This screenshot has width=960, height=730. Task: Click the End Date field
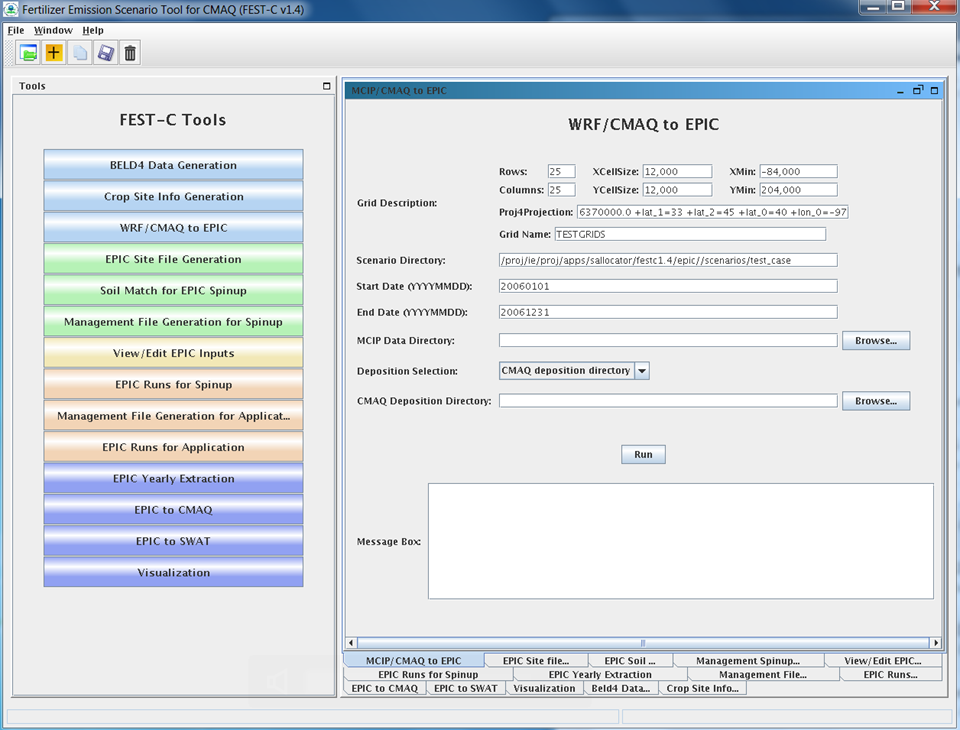click(x=668, y=312)
